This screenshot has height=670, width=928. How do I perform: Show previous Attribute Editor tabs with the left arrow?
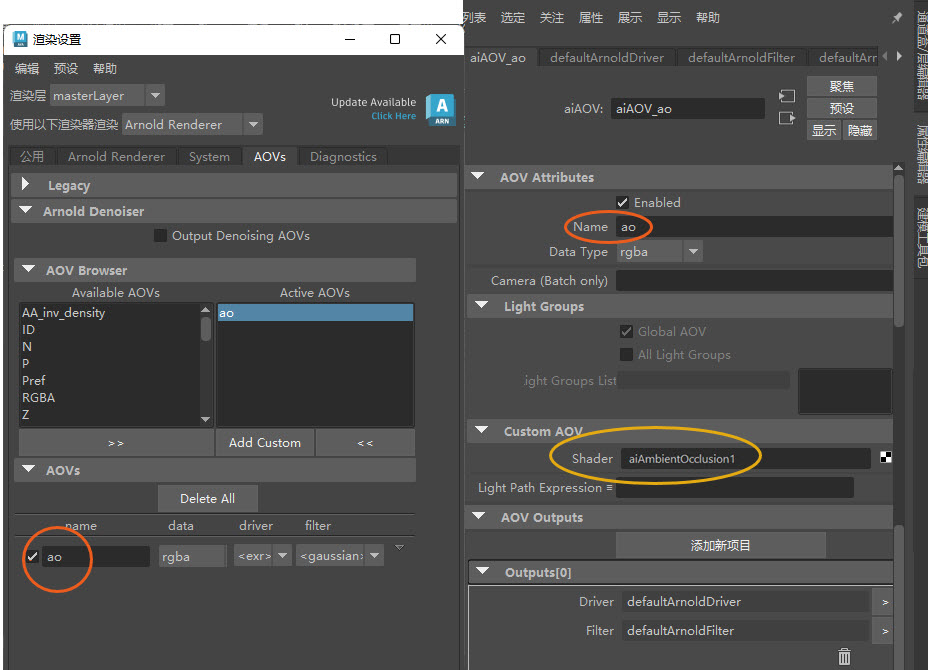coord(885,56)
